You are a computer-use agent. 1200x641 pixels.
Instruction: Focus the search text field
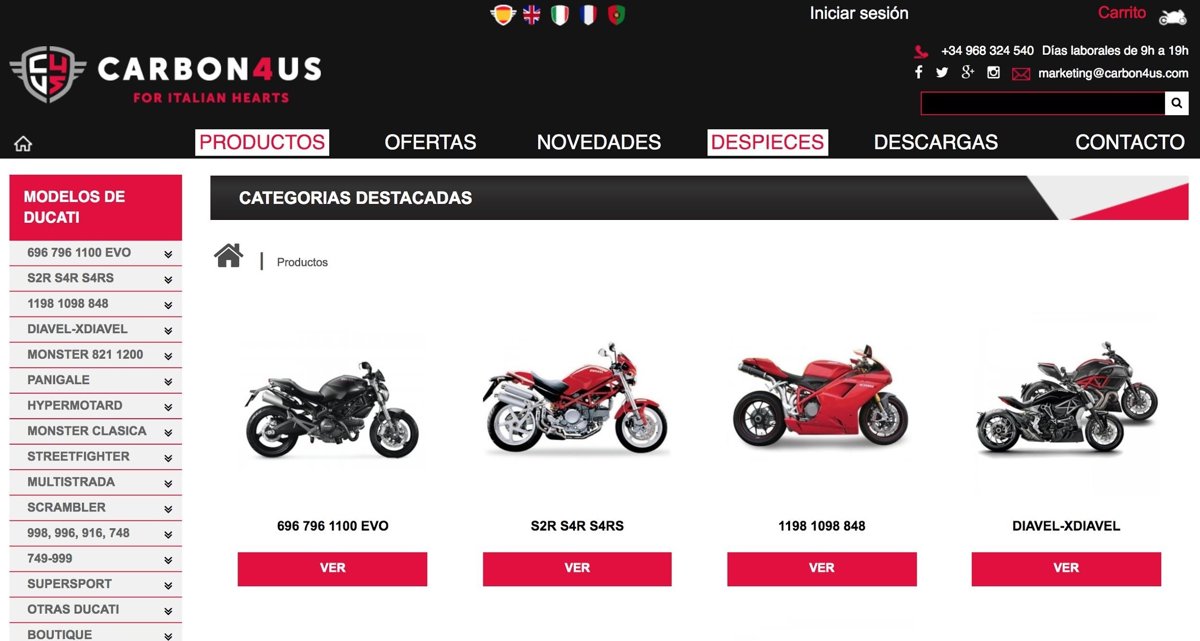[x=1043, y=103]
